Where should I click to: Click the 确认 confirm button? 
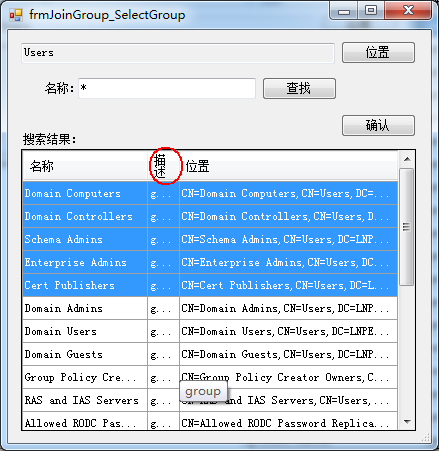(378, 125)
